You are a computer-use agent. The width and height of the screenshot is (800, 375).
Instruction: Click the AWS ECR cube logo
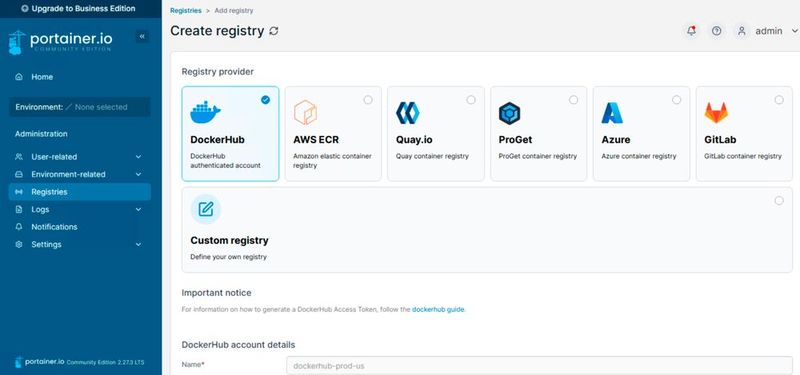pyautogui.click(x=305, y=113)
